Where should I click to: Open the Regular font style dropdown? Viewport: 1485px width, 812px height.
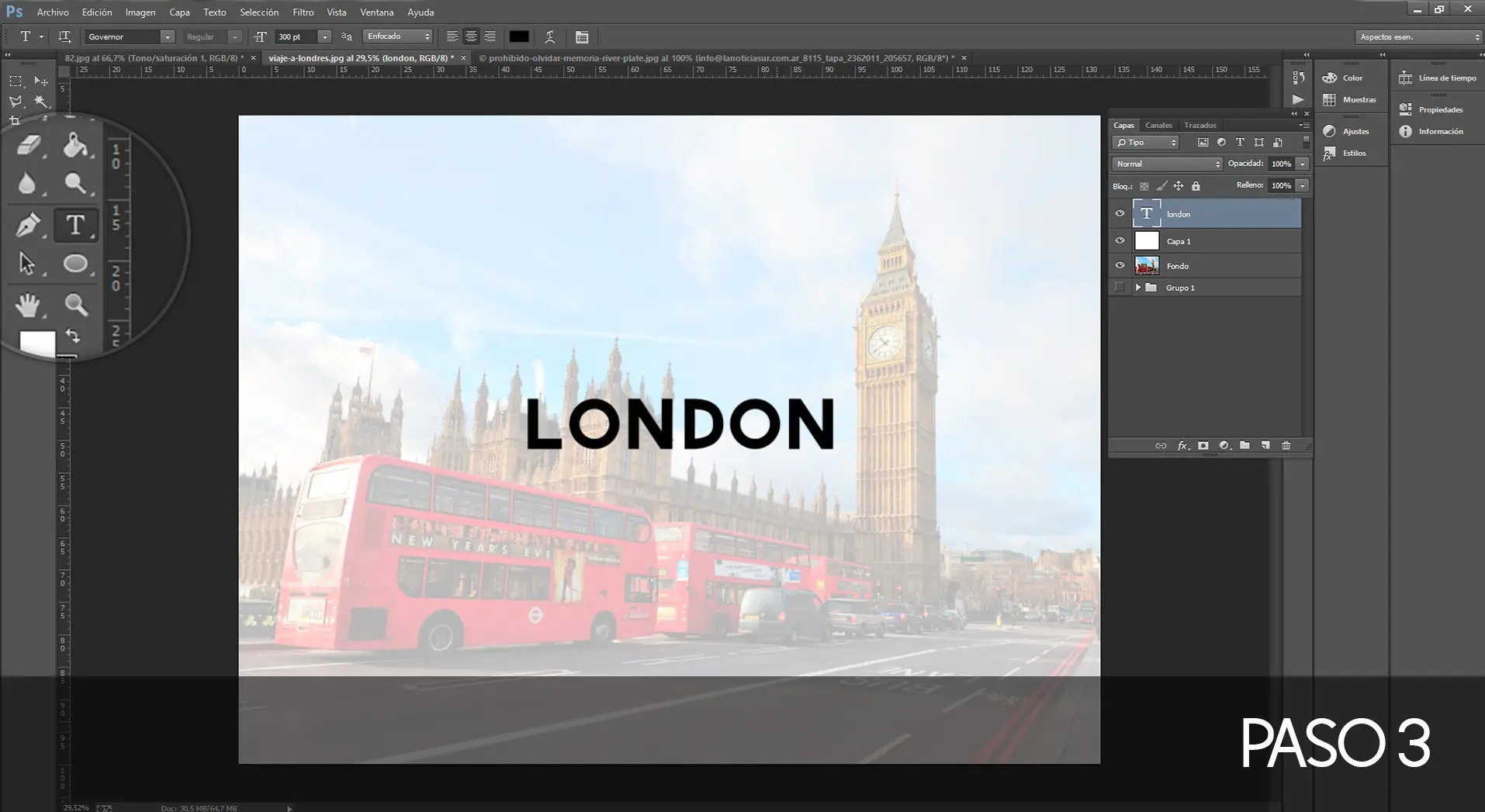(234, 36)
